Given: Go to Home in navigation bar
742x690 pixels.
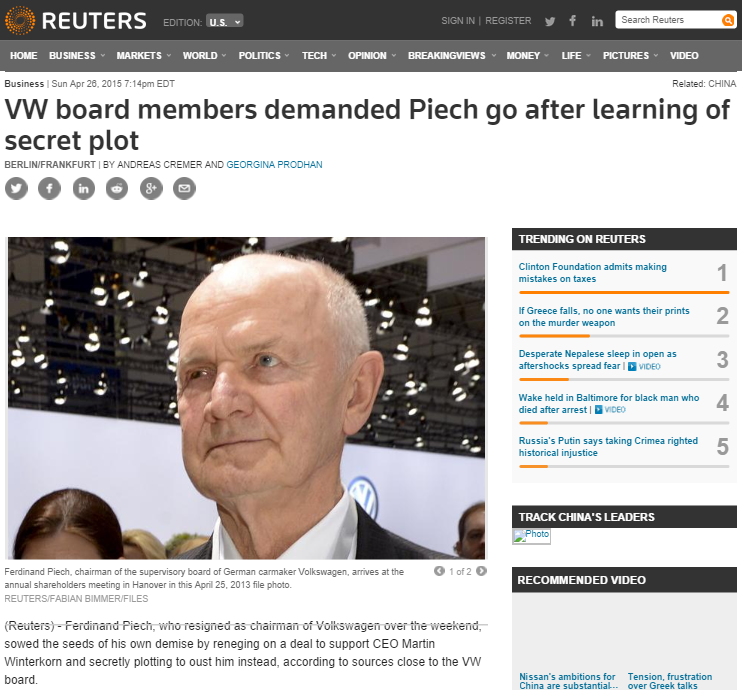Looking at the screenshot, I should pos(24,55).
